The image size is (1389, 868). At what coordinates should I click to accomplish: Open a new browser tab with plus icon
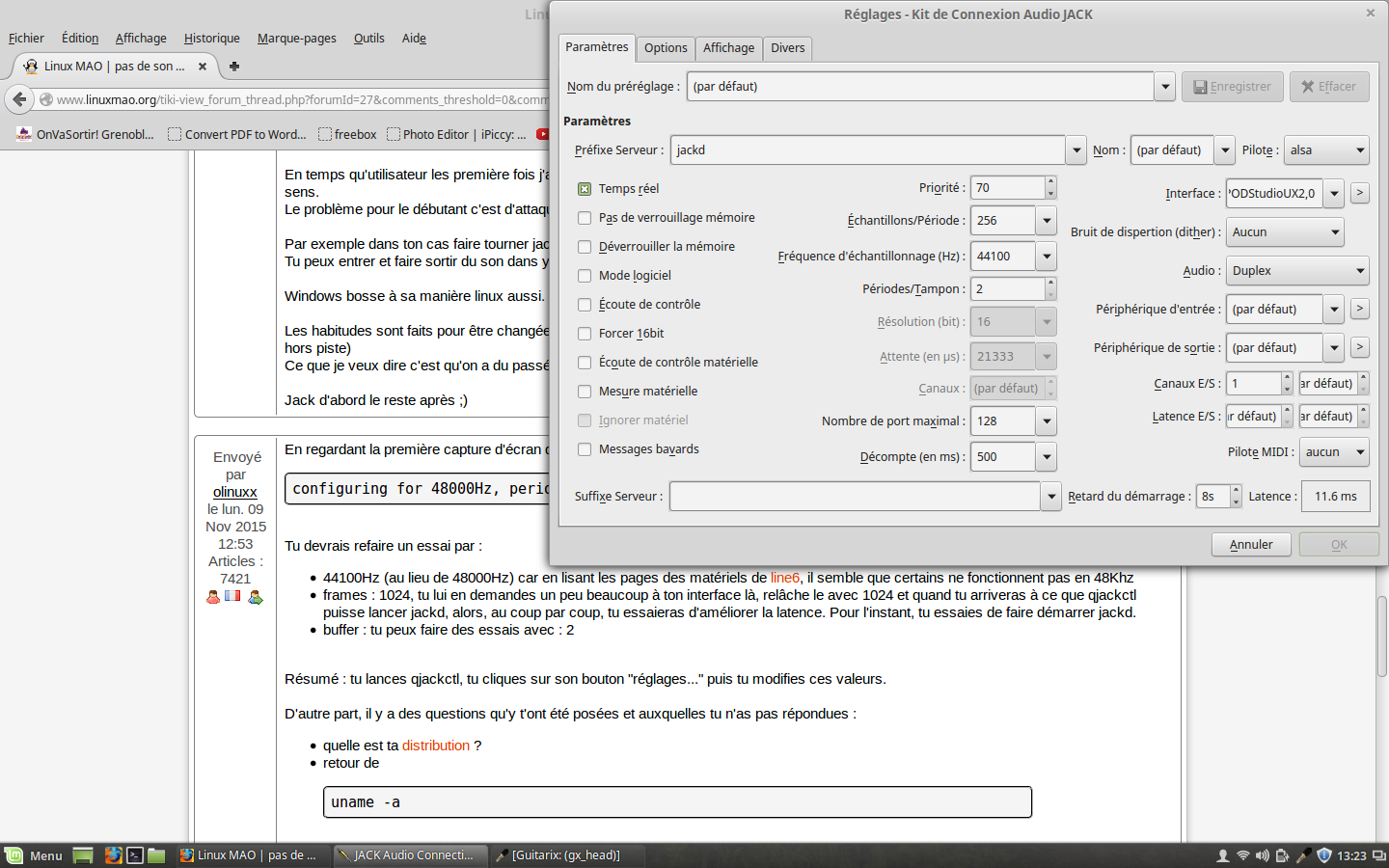(234, 67)
